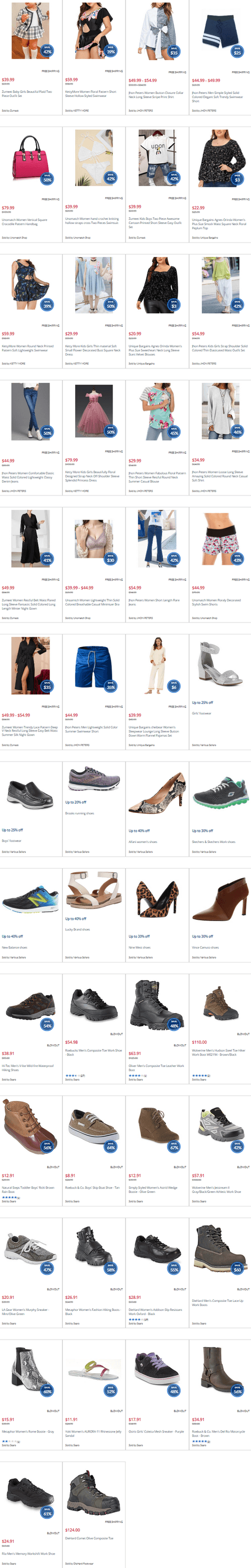Click the 54% save badge on Hi-Tec hiking shoe
Screen dimensions: 251x1568
point(47,1025)
